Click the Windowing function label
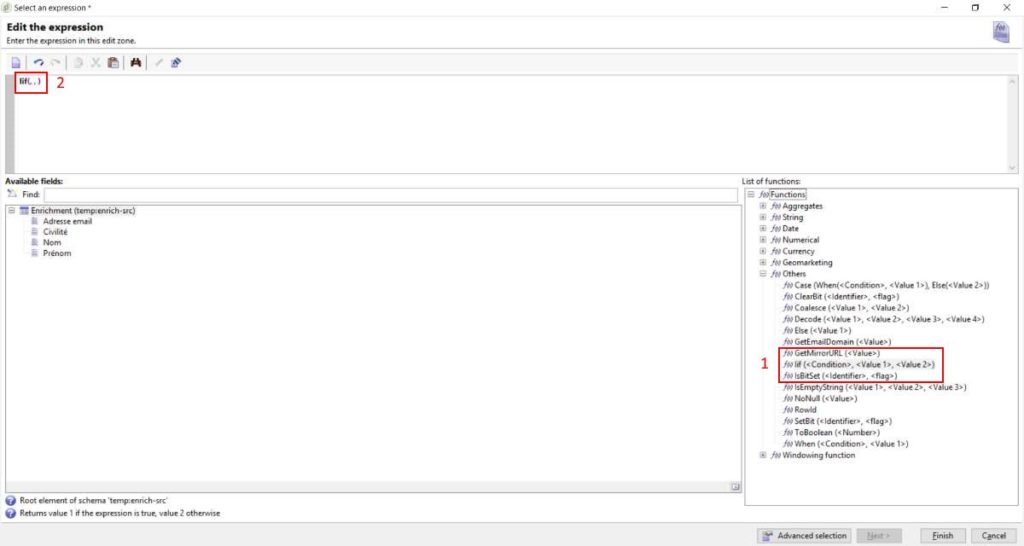 pyautogui.click(x=818, y=455)
